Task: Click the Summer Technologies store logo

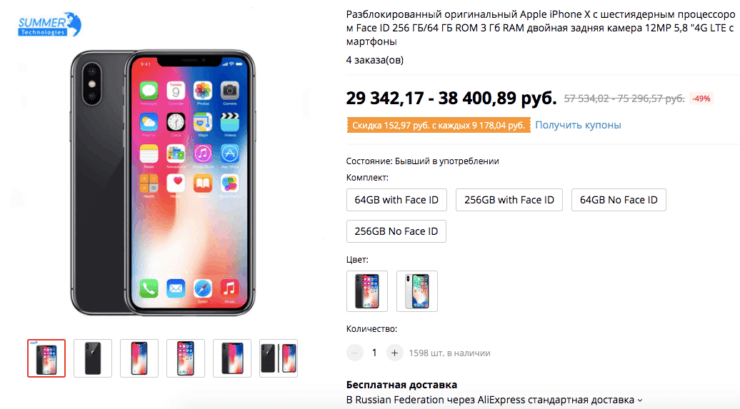Action: coord(50,25)
